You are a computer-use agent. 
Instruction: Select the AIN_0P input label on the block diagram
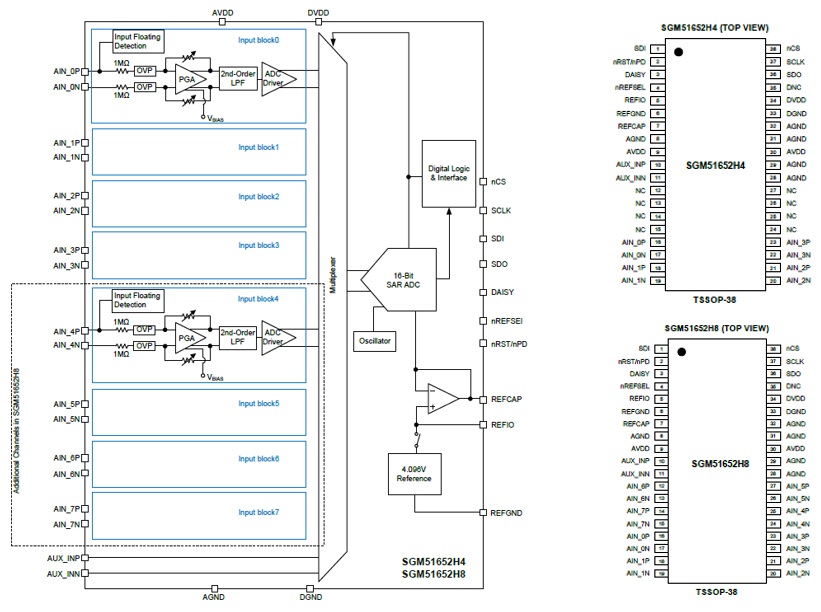pyautogui.click(x=66, y=71)
